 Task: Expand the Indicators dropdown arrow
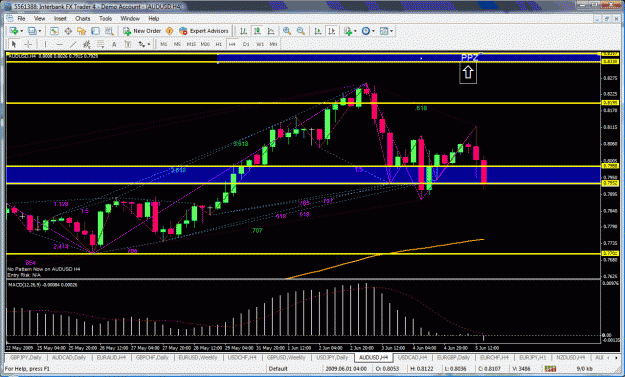(x=355, y=31)
